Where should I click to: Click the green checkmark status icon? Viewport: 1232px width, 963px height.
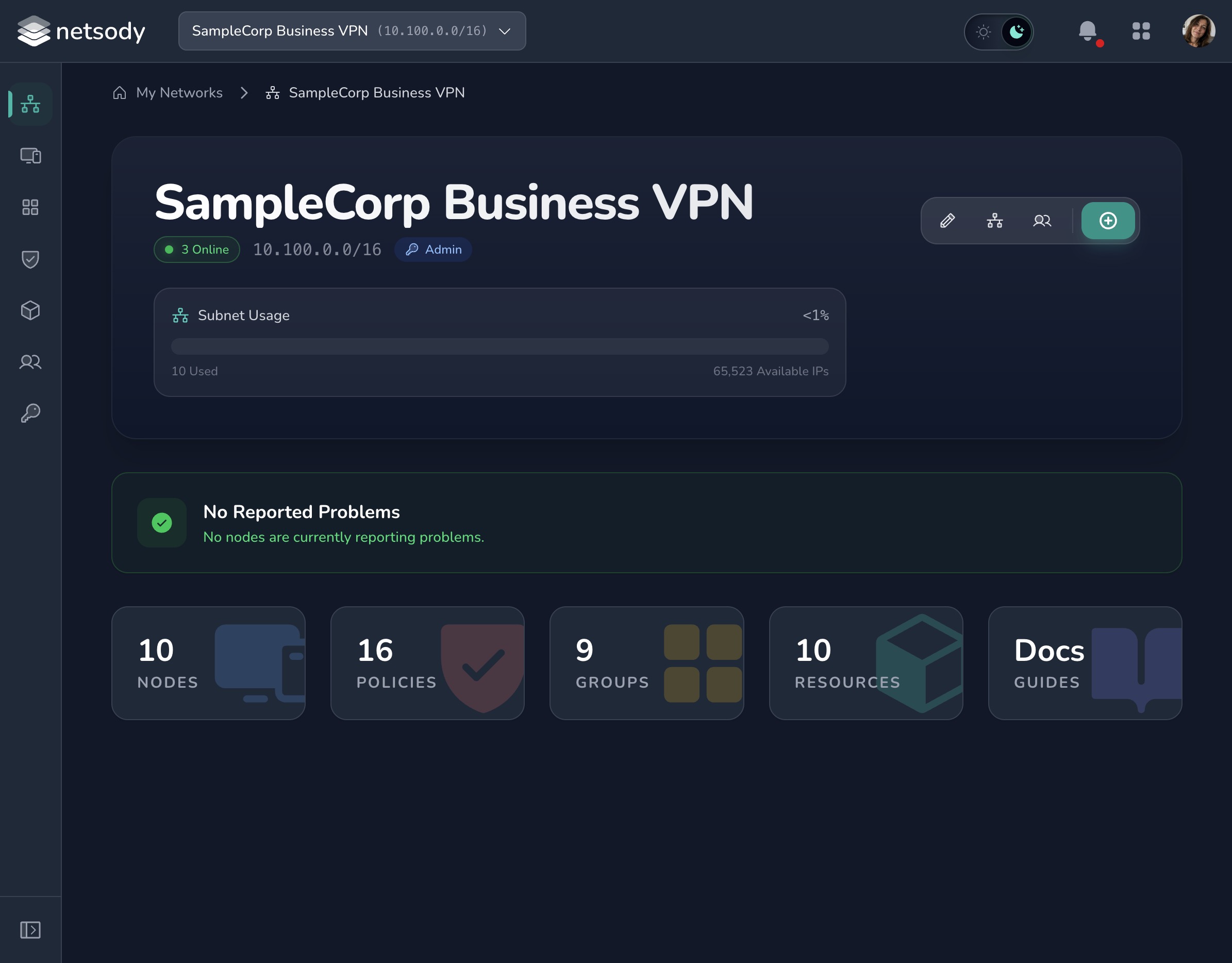coord(162,523)
